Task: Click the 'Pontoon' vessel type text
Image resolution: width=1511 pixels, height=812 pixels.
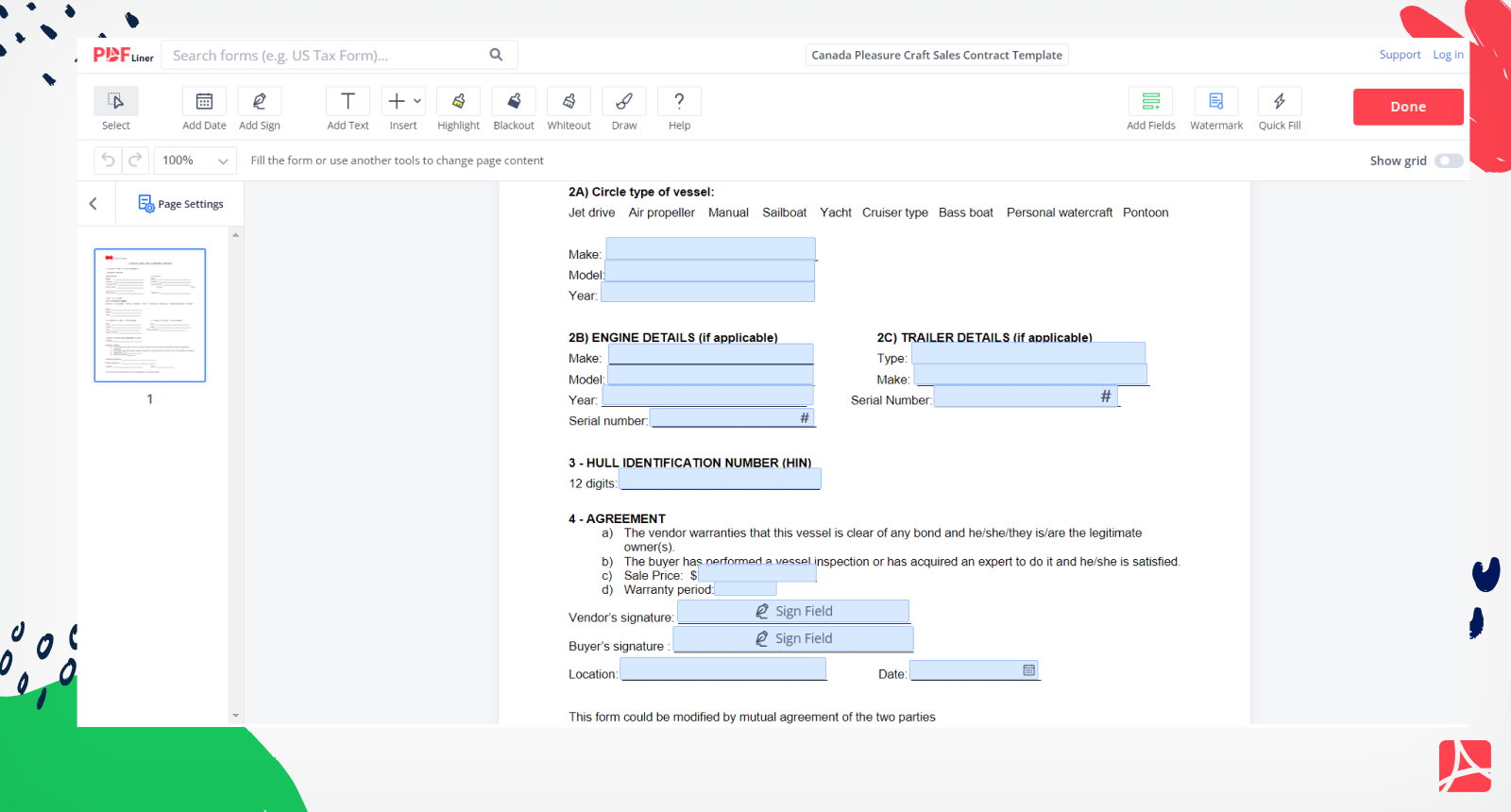Action: [x=1146, y=212]
